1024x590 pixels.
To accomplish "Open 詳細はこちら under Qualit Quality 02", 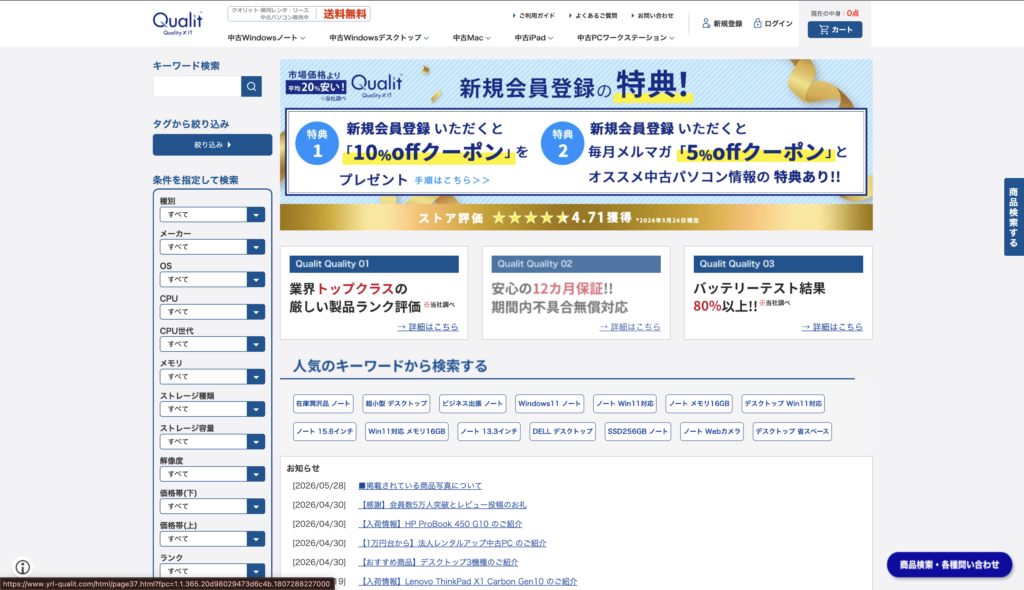I will coord(630,327).
